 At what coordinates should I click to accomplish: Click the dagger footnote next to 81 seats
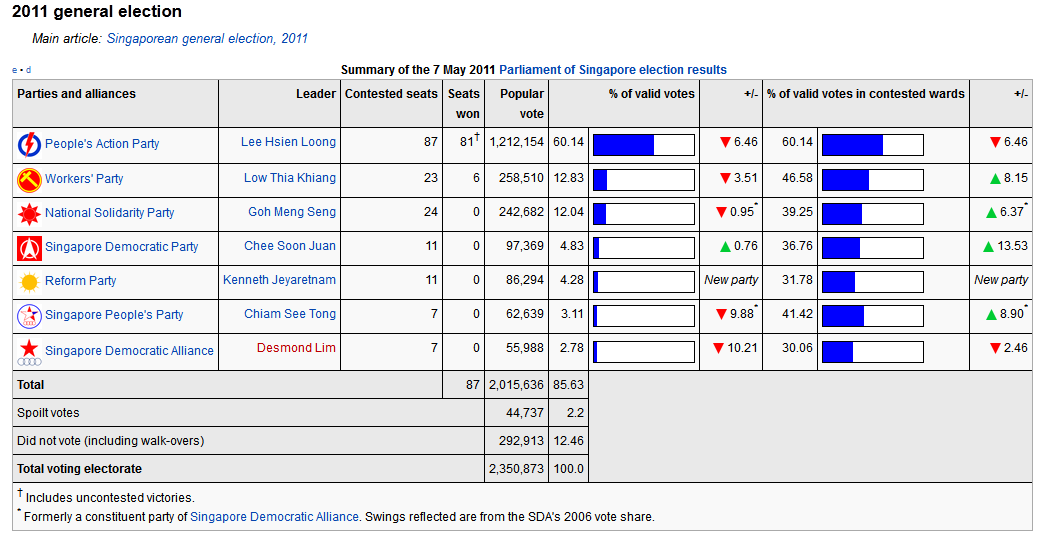pos(478,137)
